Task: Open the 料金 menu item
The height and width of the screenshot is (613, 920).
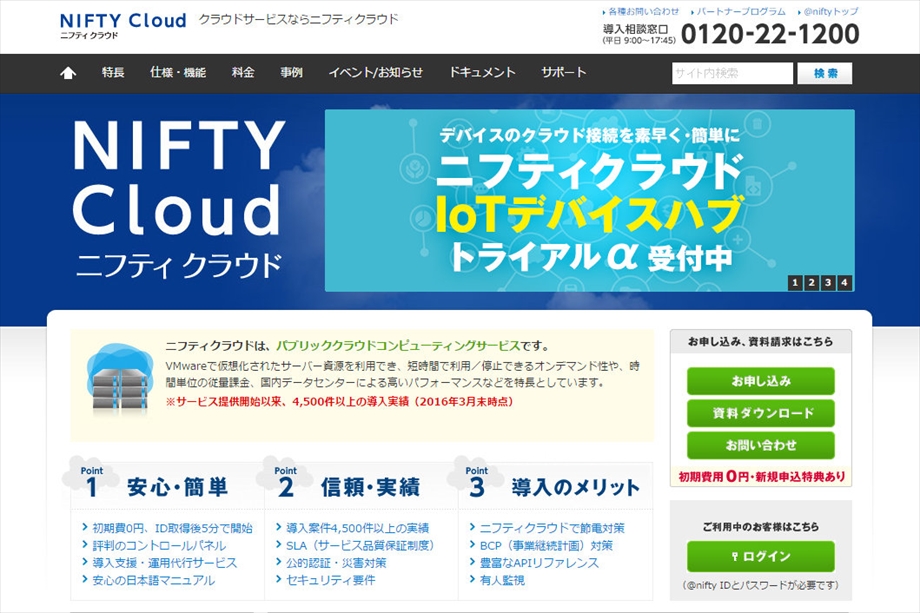Action: click(x=243, y=72)
